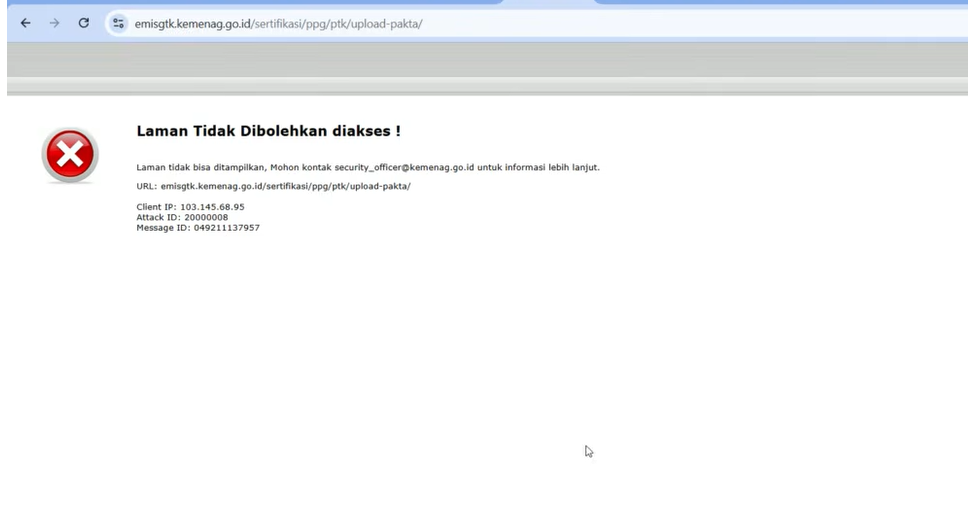Click the red X error icon
Image resolution: width=968 pixels, height=515 pixels.
(70, 155)
